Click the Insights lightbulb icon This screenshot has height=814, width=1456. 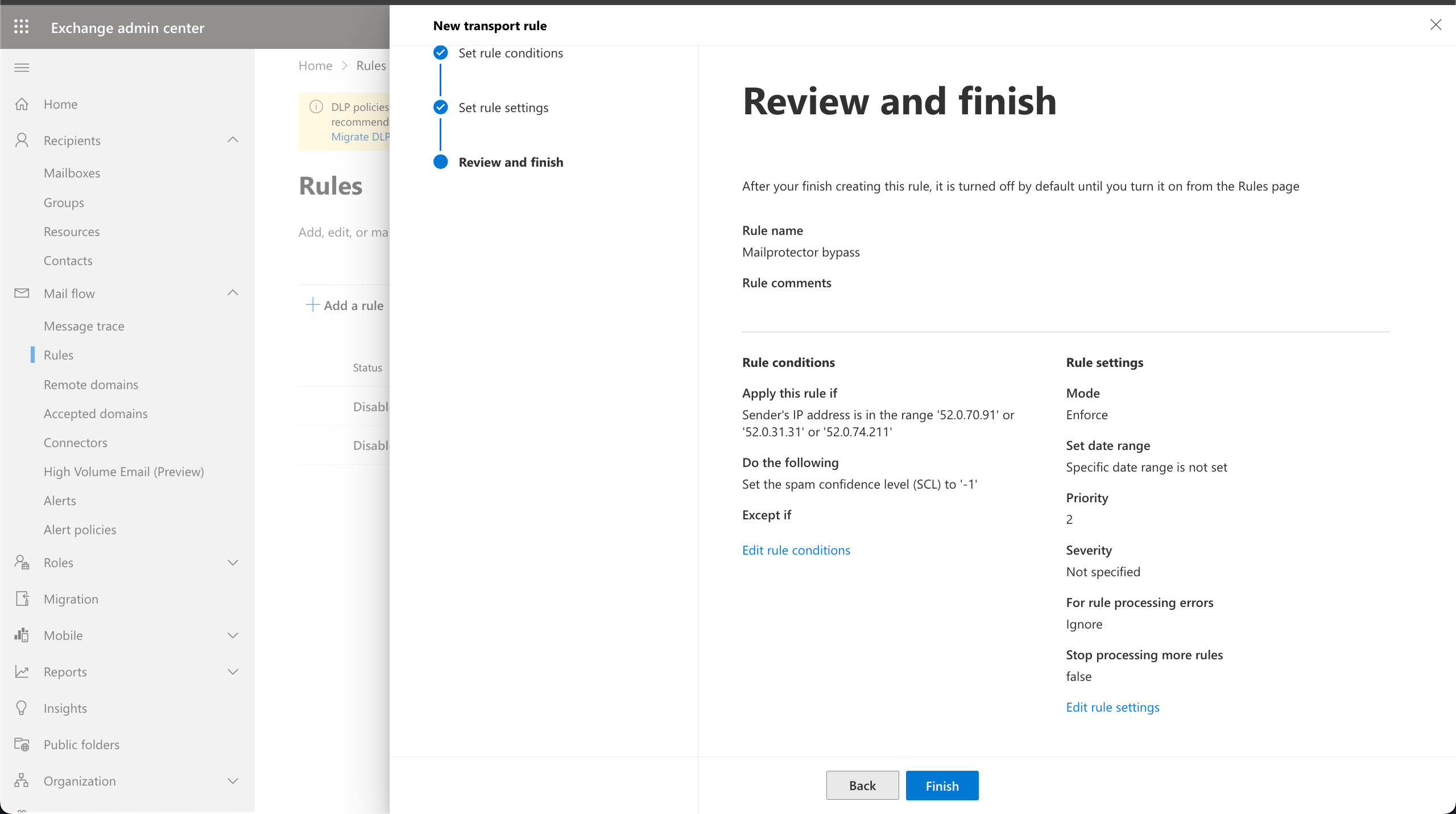click(x=22, y=708)
